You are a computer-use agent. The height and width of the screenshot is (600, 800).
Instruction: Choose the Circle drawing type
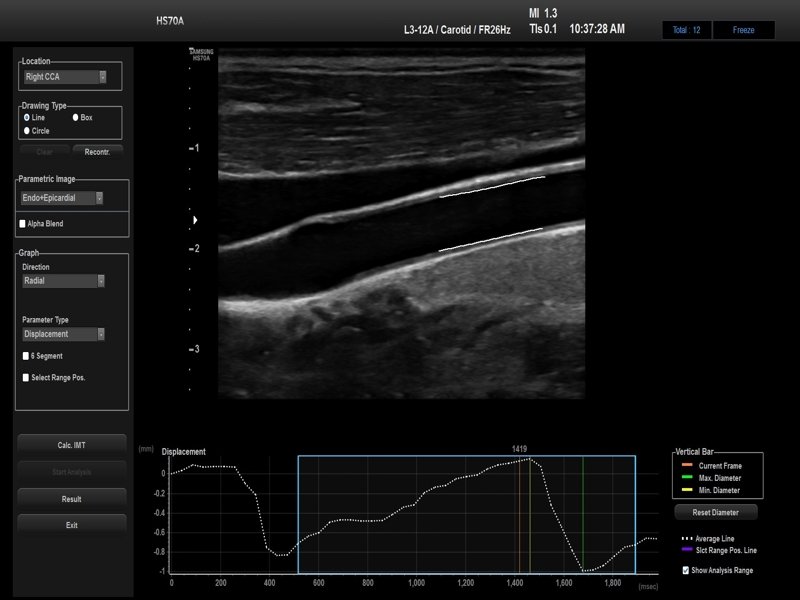pos(26,130)
